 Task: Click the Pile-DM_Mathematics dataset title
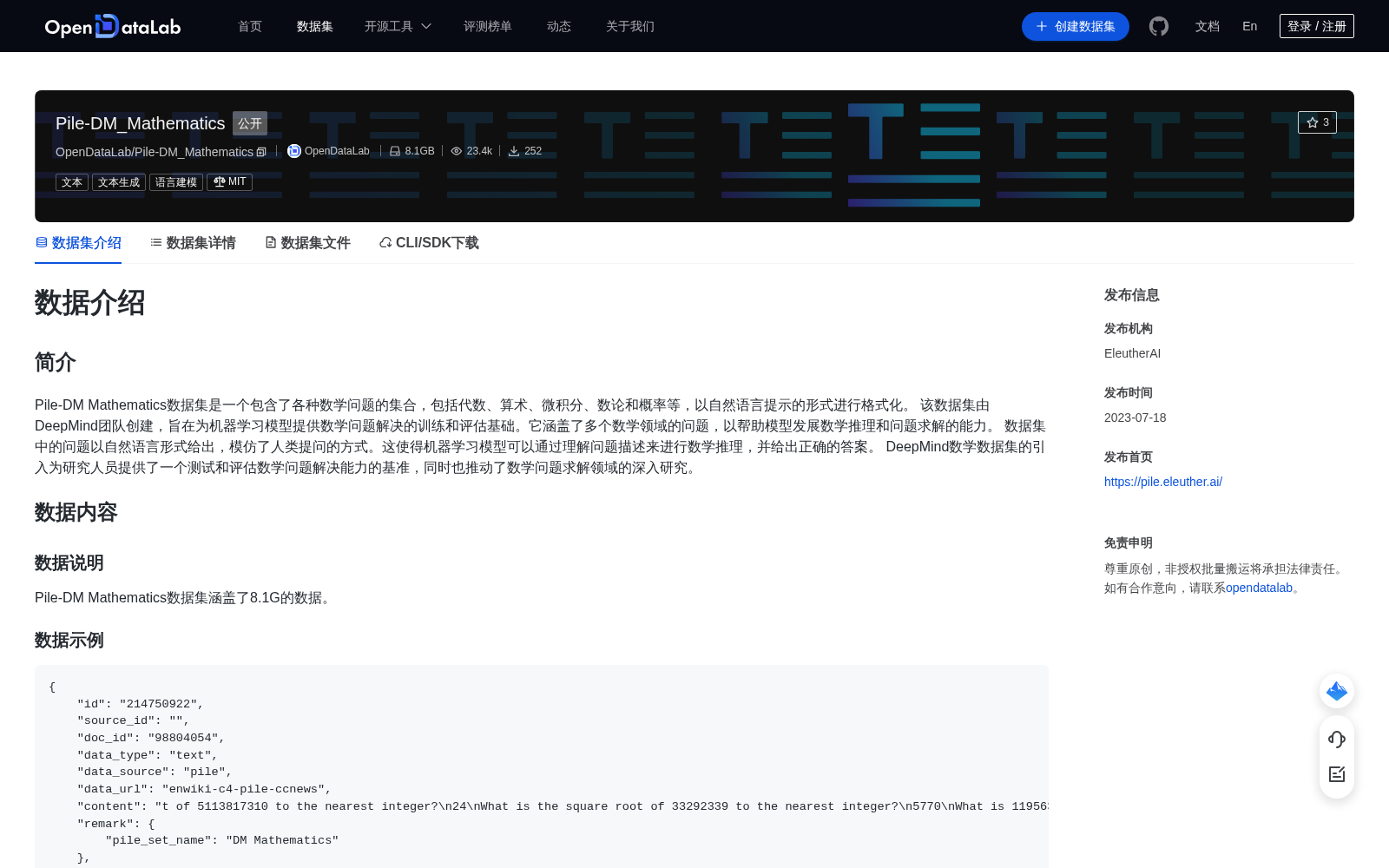coord(141,123)
